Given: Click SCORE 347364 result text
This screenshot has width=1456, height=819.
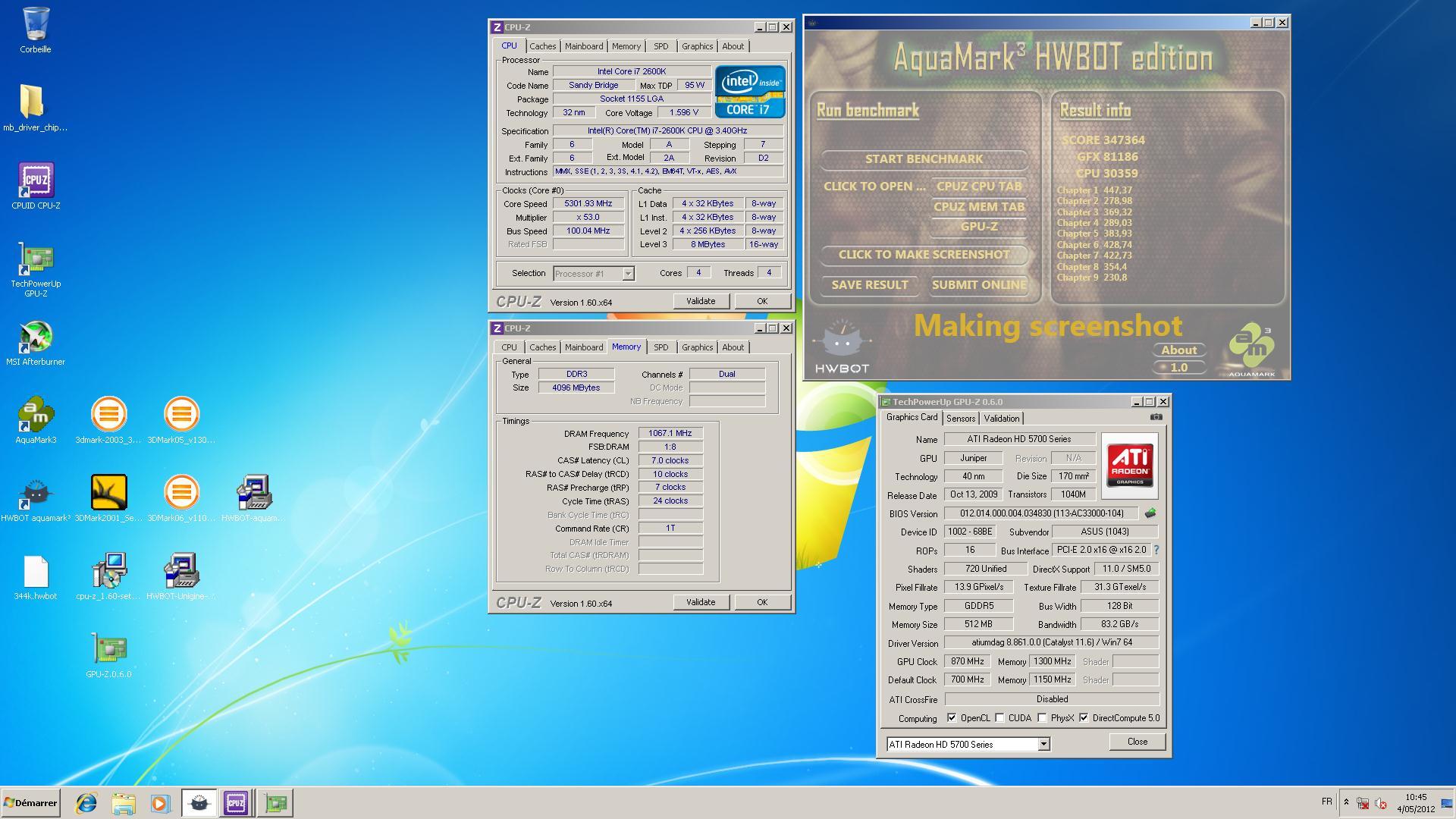Looking at the screenshot, I should click(1103, 140).
